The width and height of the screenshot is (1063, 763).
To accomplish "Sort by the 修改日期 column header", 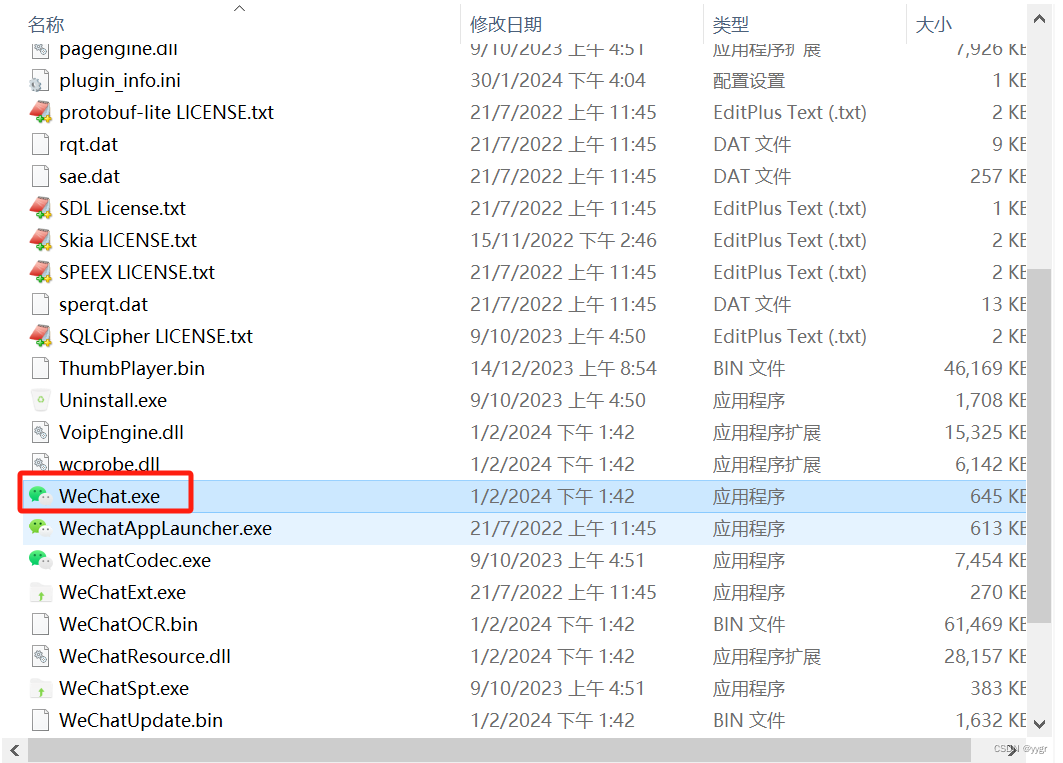I will point(506,25).
